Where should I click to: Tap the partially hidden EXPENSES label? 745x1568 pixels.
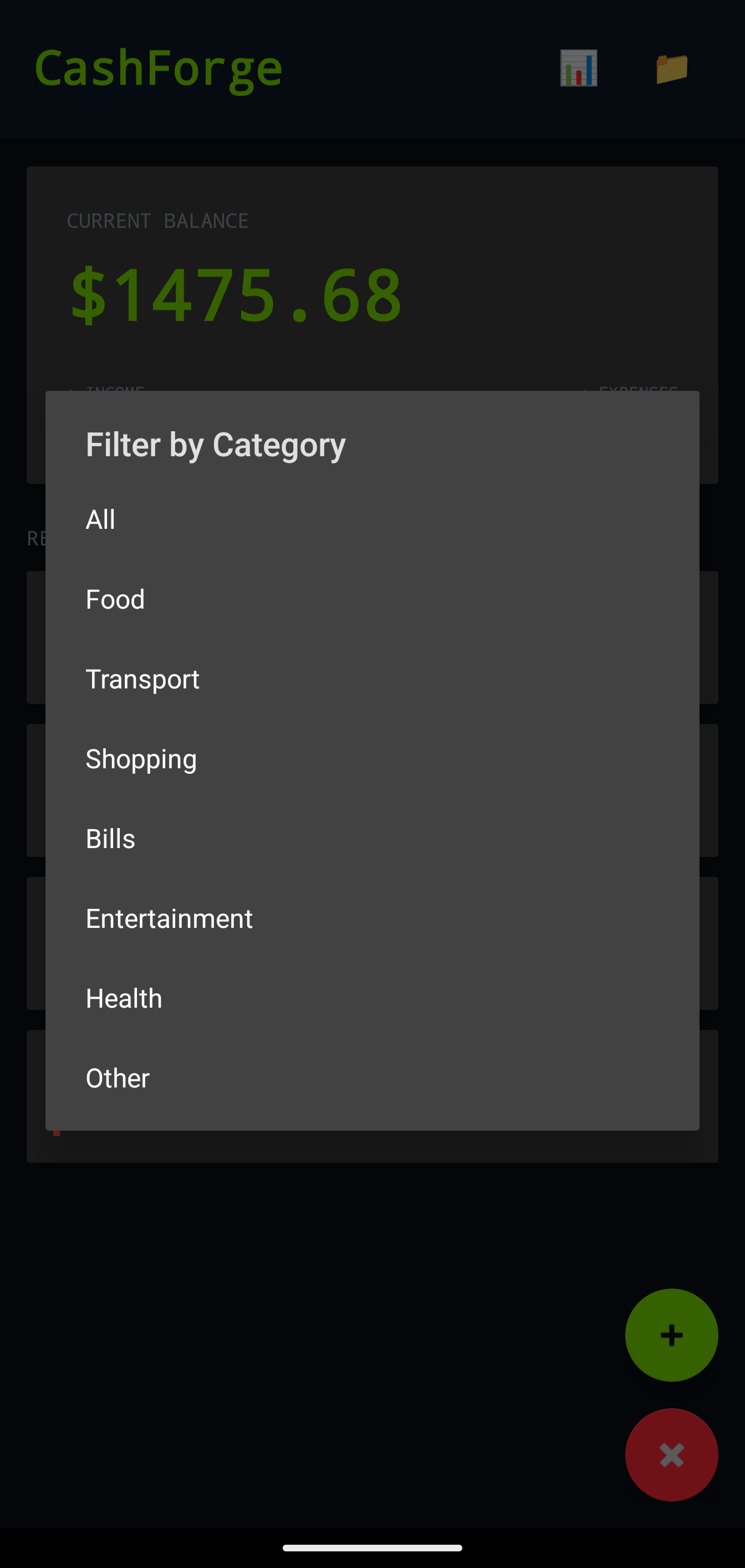click(638, 388)
